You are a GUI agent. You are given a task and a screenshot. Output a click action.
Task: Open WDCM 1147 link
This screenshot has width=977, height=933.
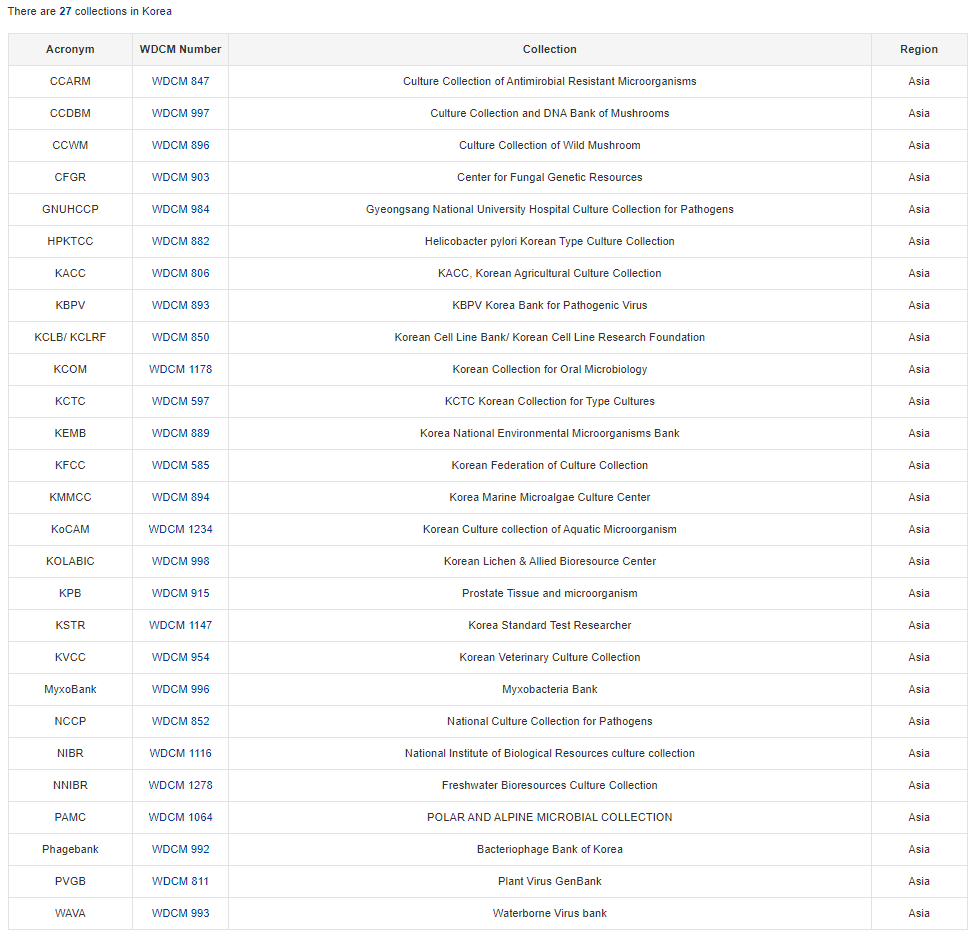[180, 625]
